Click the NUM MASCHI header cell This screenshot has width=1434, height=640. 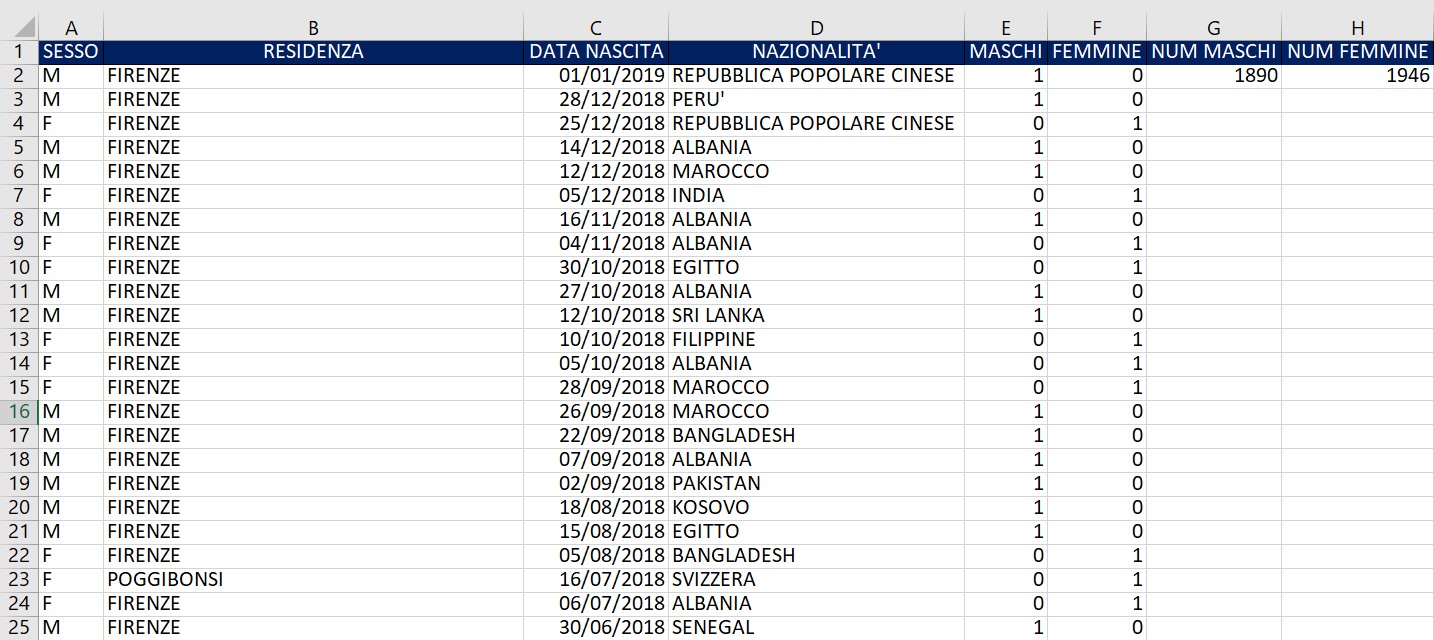pos(1214,51)
